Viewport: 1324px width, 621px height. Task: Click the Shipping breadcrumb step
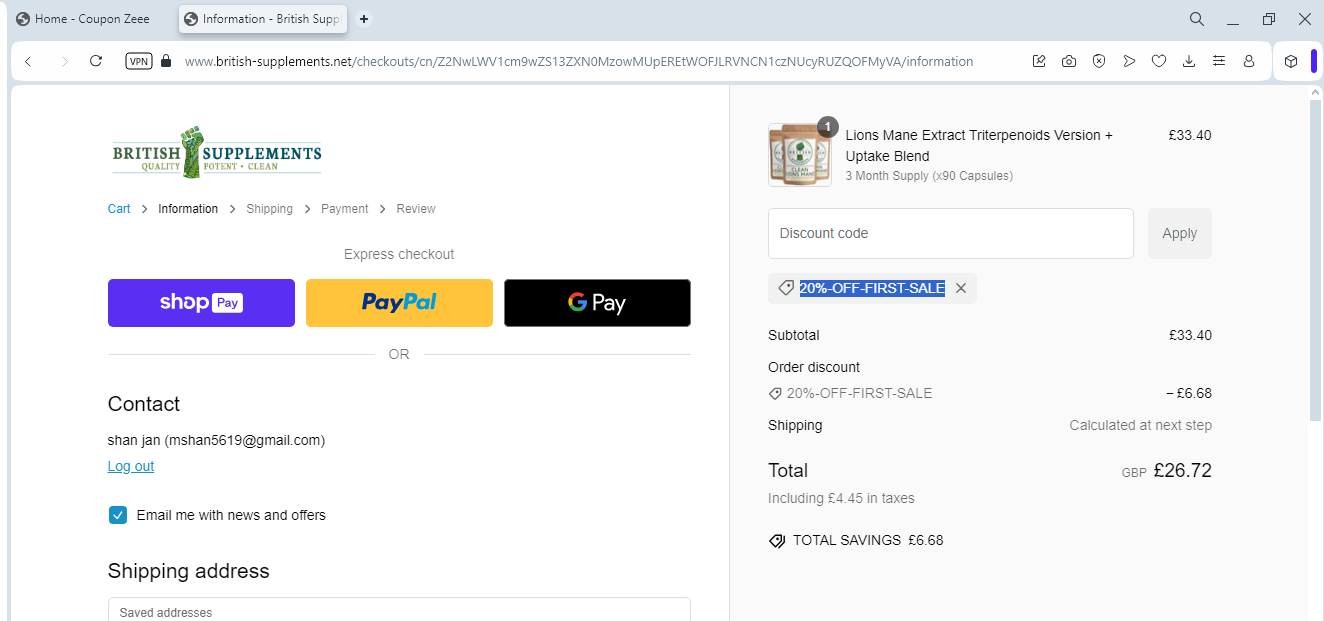pos(270,209)
